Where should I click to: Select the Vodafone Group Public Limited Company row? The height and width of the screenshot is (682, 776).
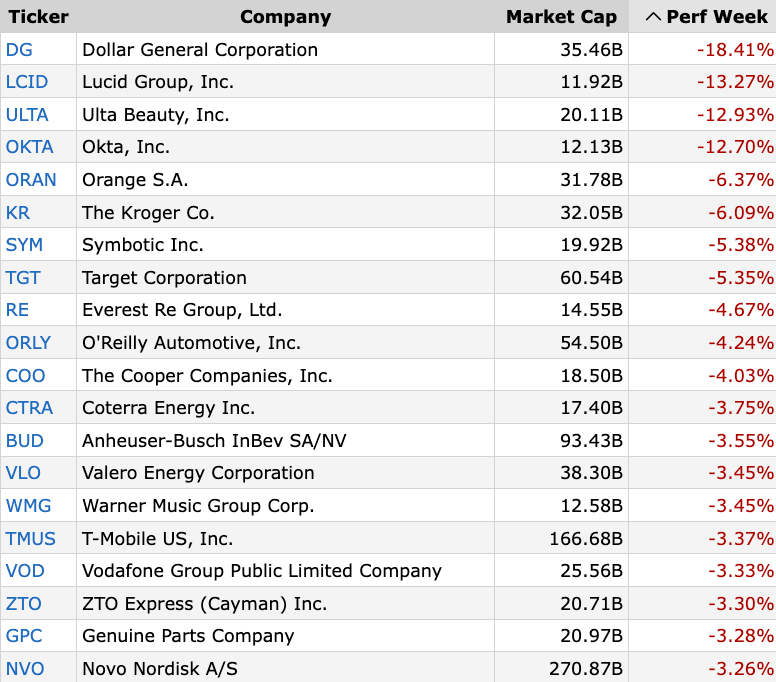[388, 571]
